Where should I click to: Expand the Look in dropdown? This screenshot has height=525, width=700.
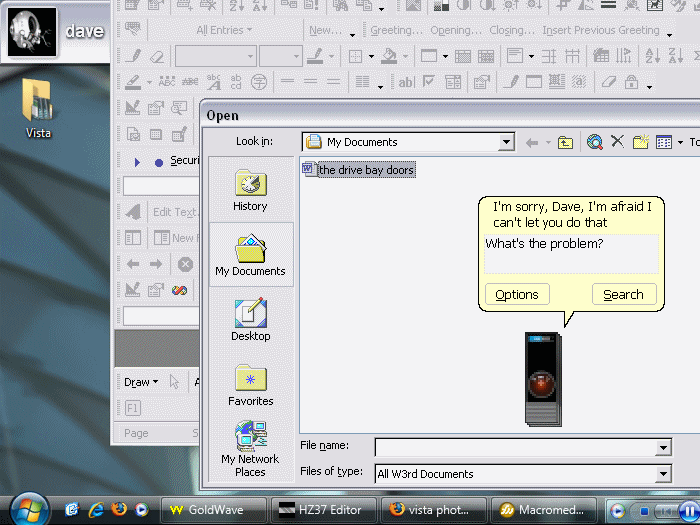(506, 142)
